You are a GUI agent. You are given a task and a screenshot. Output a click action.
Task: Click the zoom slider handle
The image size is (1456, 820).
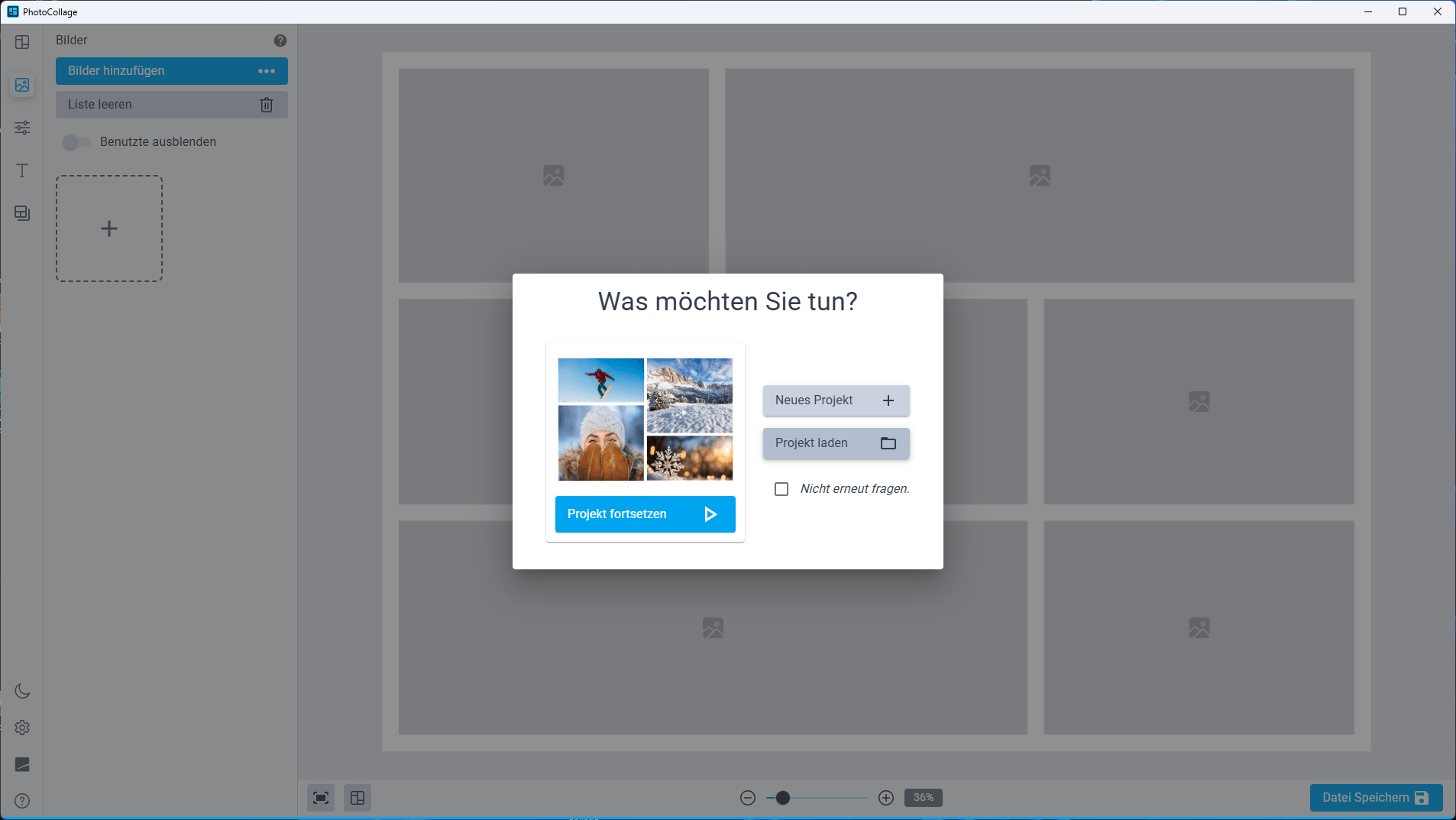coord(783,798)
